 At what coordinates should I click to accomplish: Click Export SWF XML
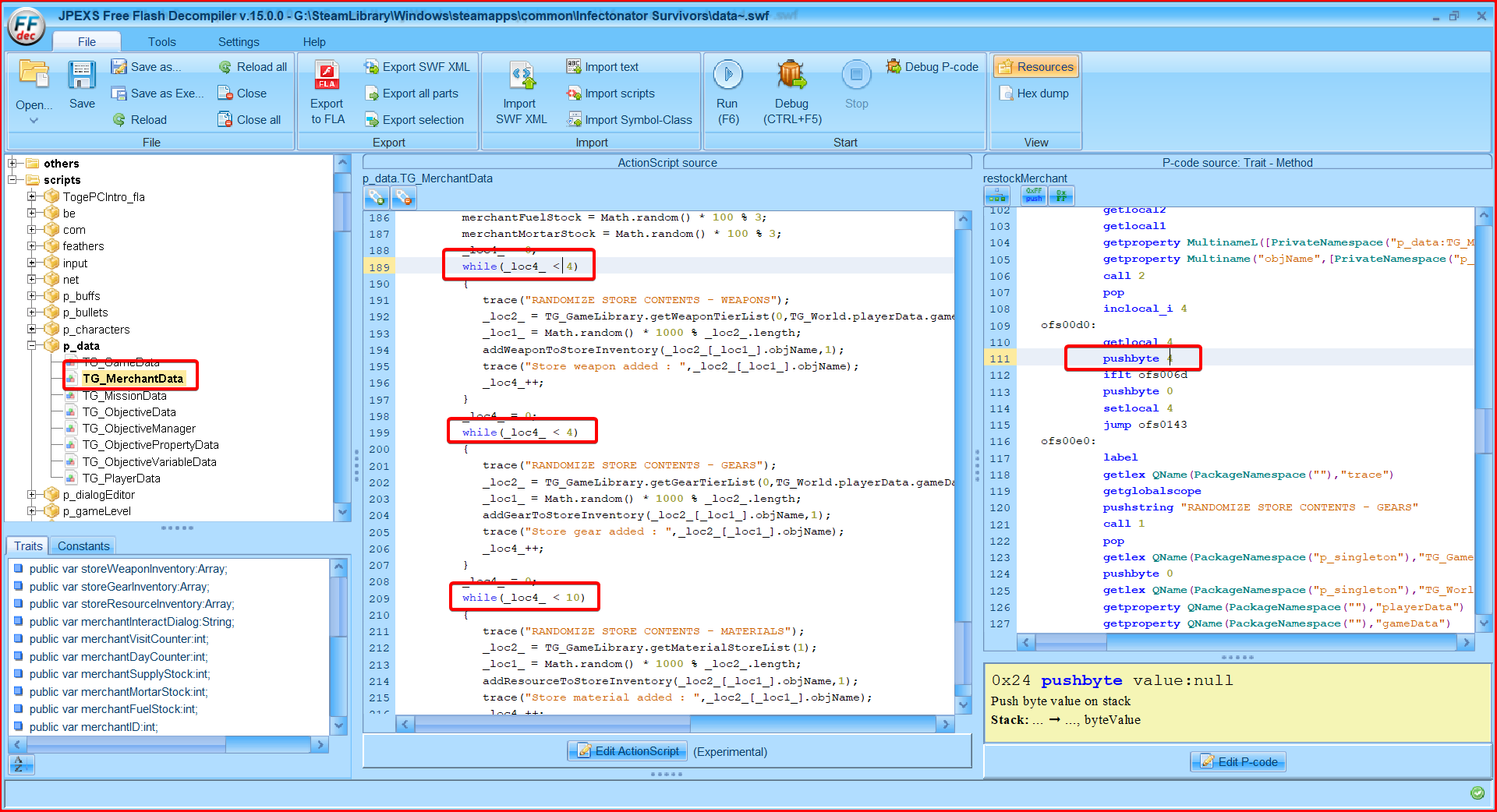point(416,67)
